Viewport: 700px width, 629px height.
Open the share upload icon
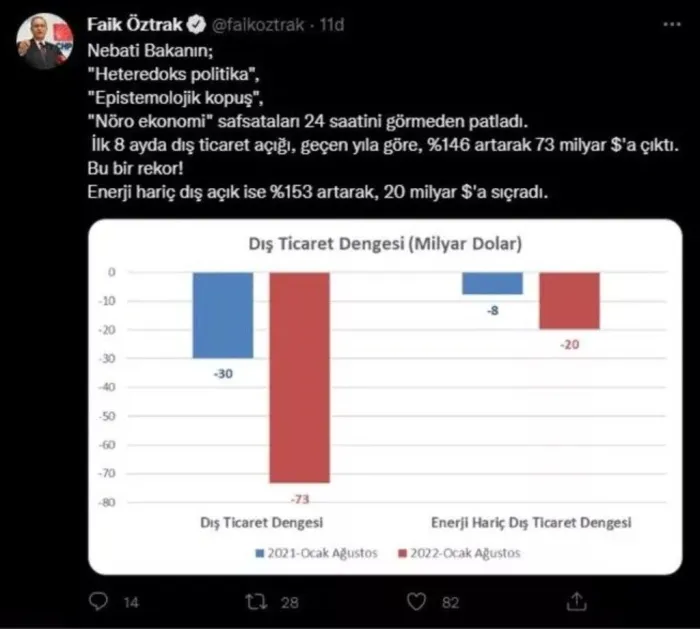coord(576,601)
